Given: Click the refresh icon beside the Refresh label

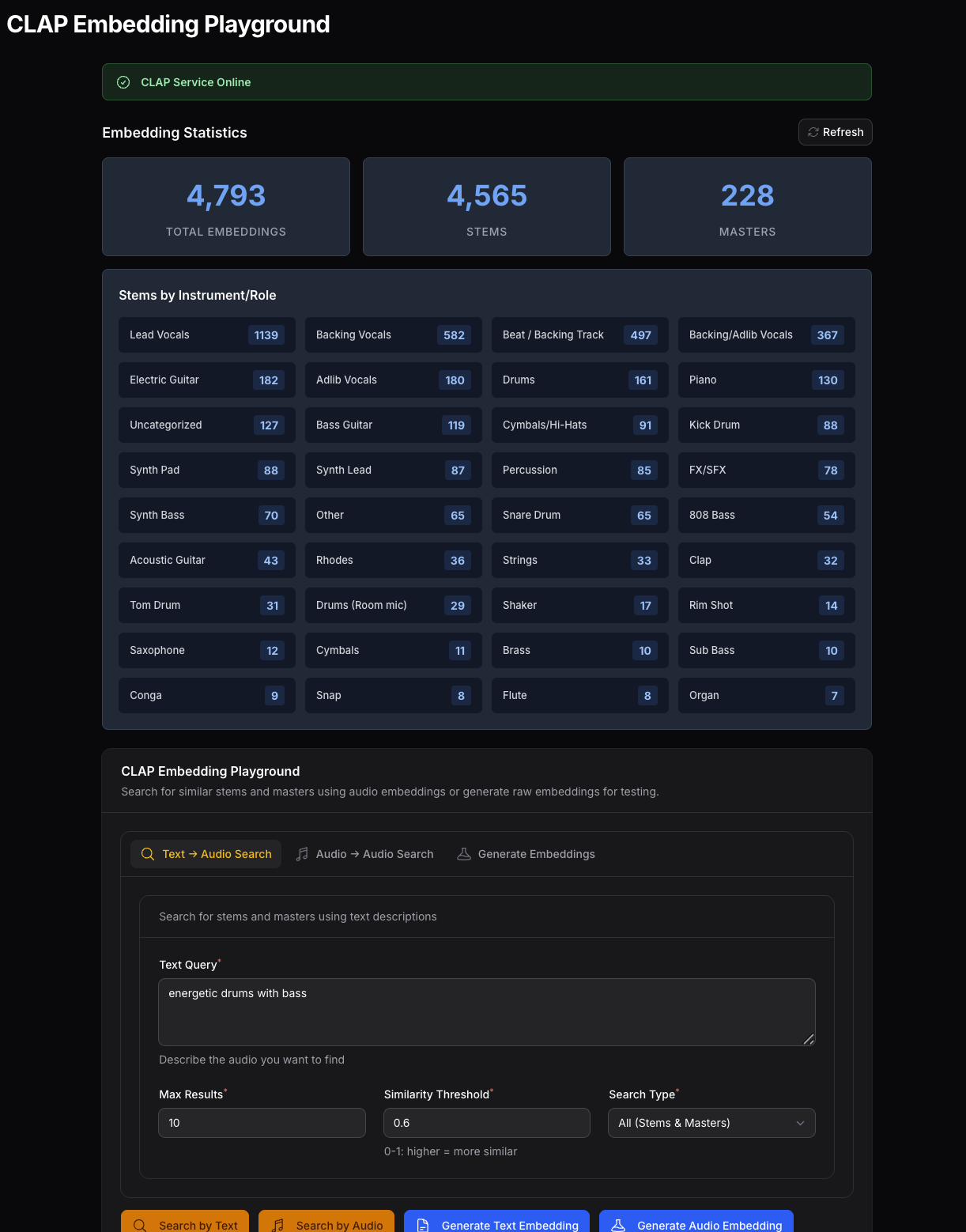Looking at the screenshot, I should 813,132.
